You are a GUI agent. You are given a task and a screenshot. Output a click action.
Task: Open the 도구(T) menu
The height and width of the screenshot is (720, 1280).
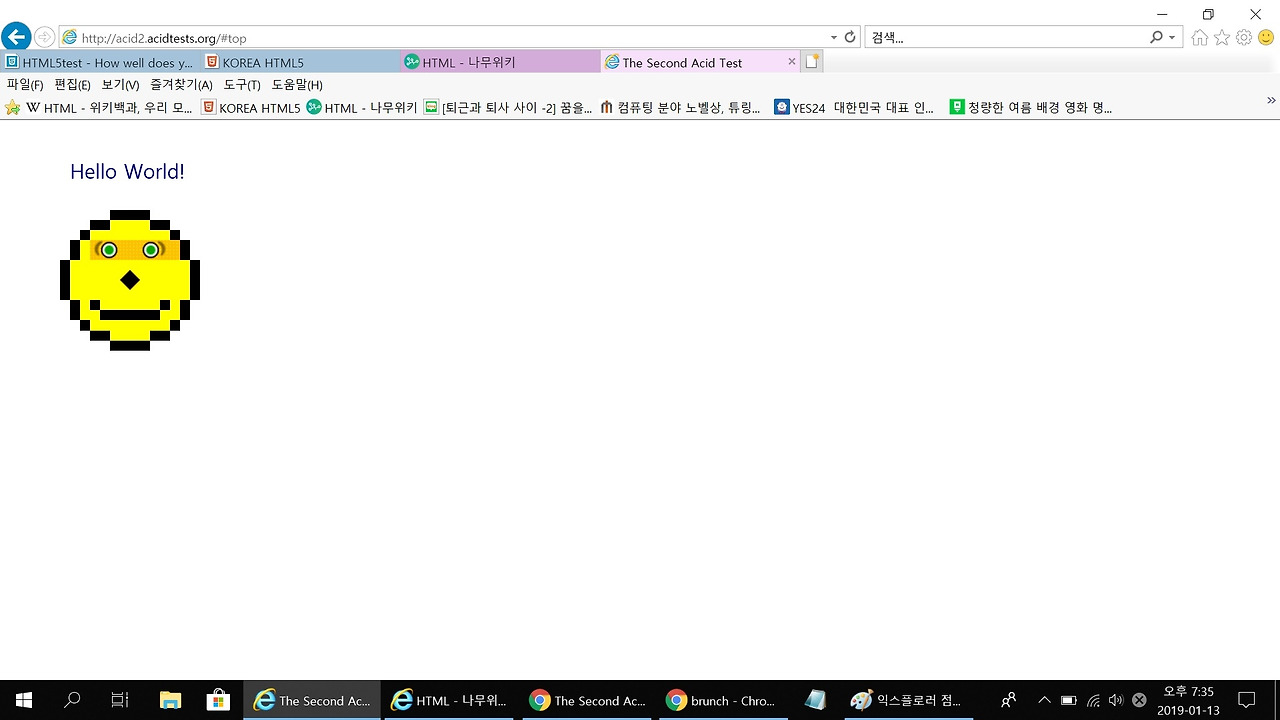coord(242,84)
